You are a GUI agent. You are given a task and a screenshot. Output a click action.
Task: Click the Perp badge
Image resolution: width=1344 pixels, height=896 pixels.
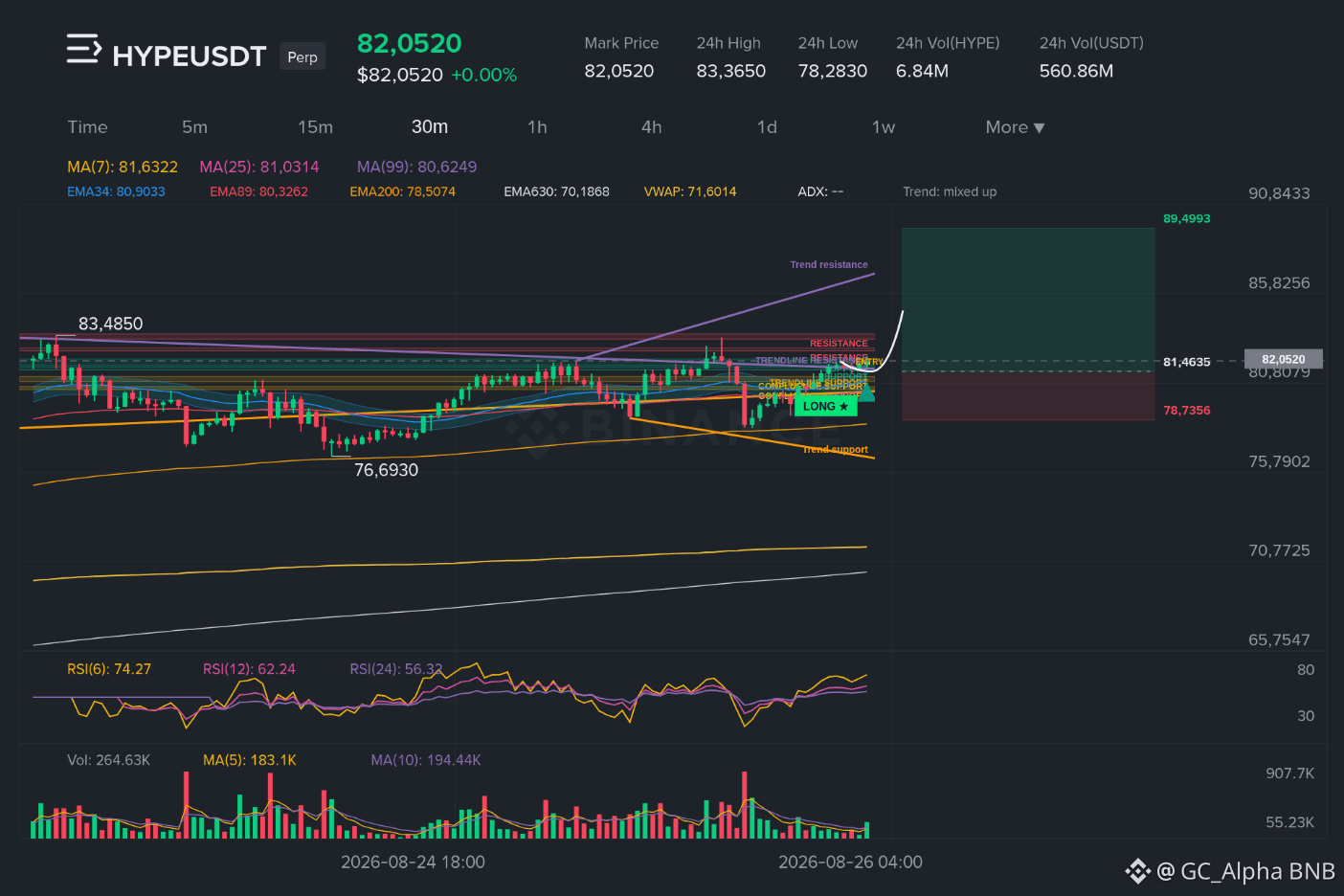[302, 56]
